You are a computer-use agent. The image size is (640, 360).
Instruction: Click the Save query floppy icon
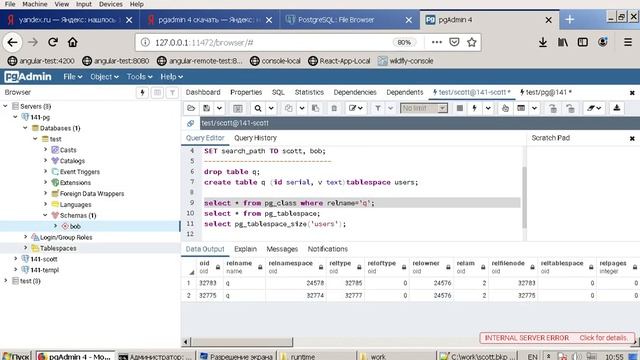pyautogui.click(x=207, y=108)
